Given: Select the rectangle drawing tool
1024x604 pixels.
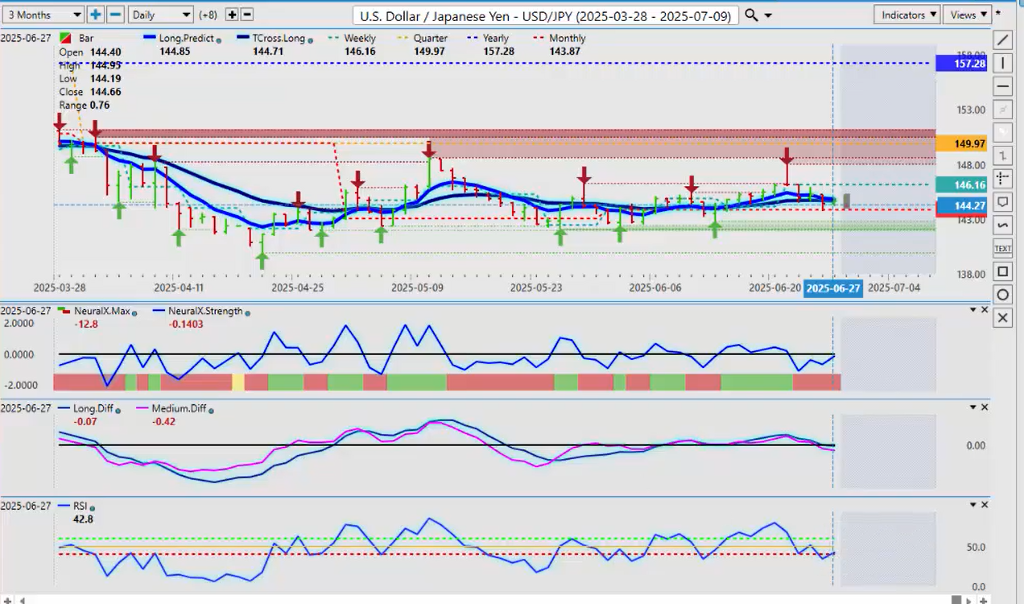Looking at the screenshot, I should [x=1003, y=271].
